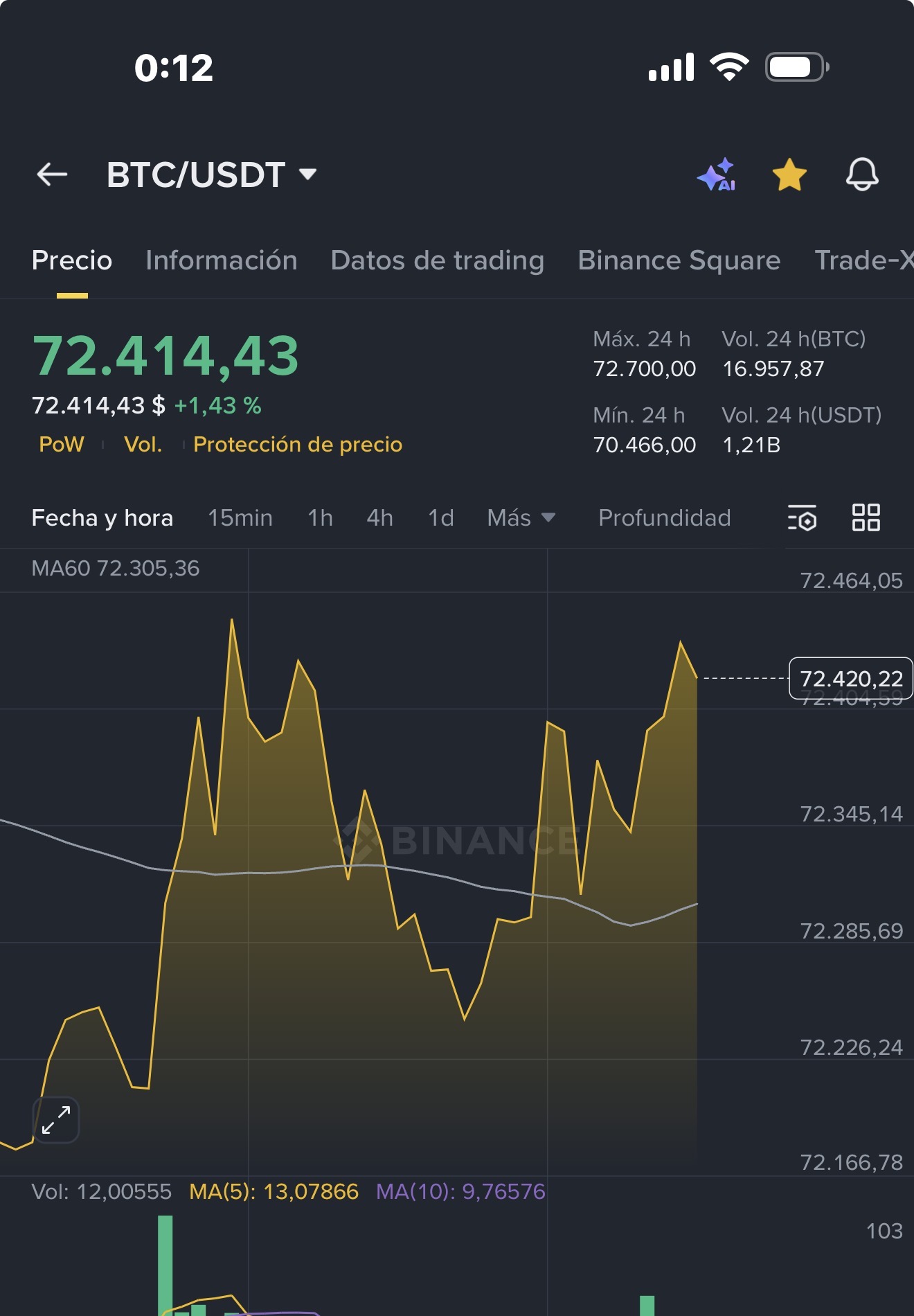Tap the Protección de precio label
The width and height of the screenshot is (914, 1316).
pyautogui.click(x=298, y=444)
